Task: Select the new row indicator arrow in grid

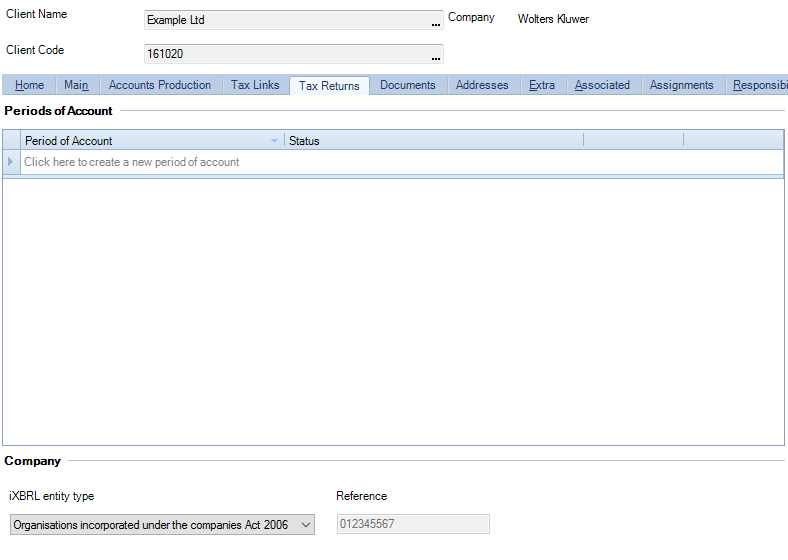Action: coord(11,162)
